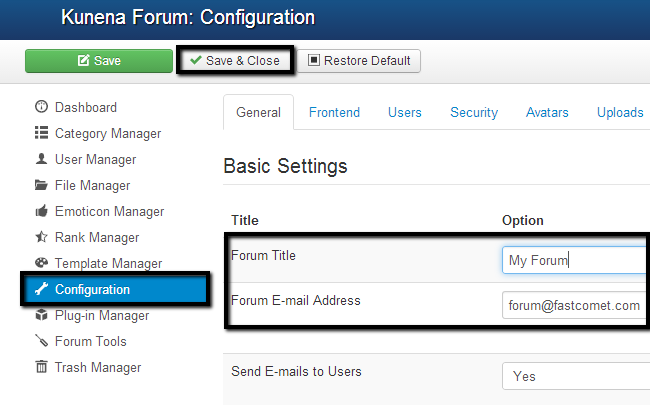Click the Rank Manager star icon
650x405 pixels.
(41, 237)
